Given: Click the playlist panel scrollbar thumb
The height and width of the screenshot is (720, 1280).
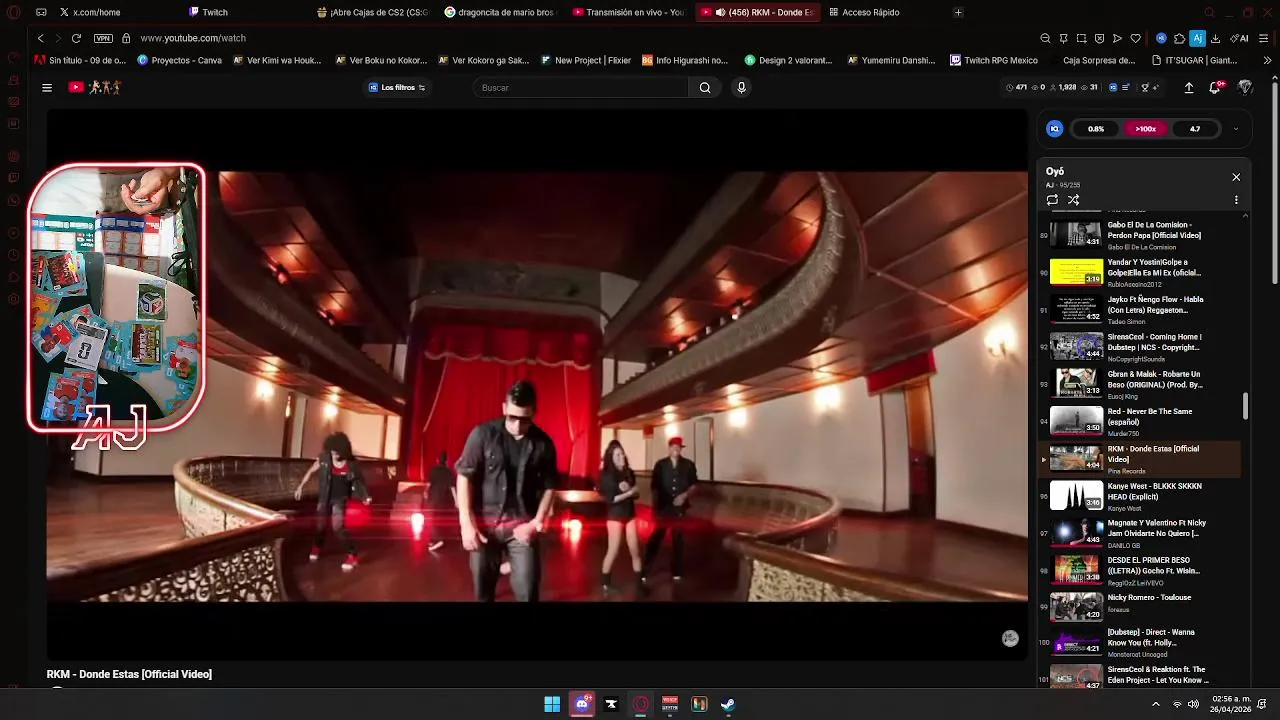Looking at the screenshot, I should tap(1245, 406).
